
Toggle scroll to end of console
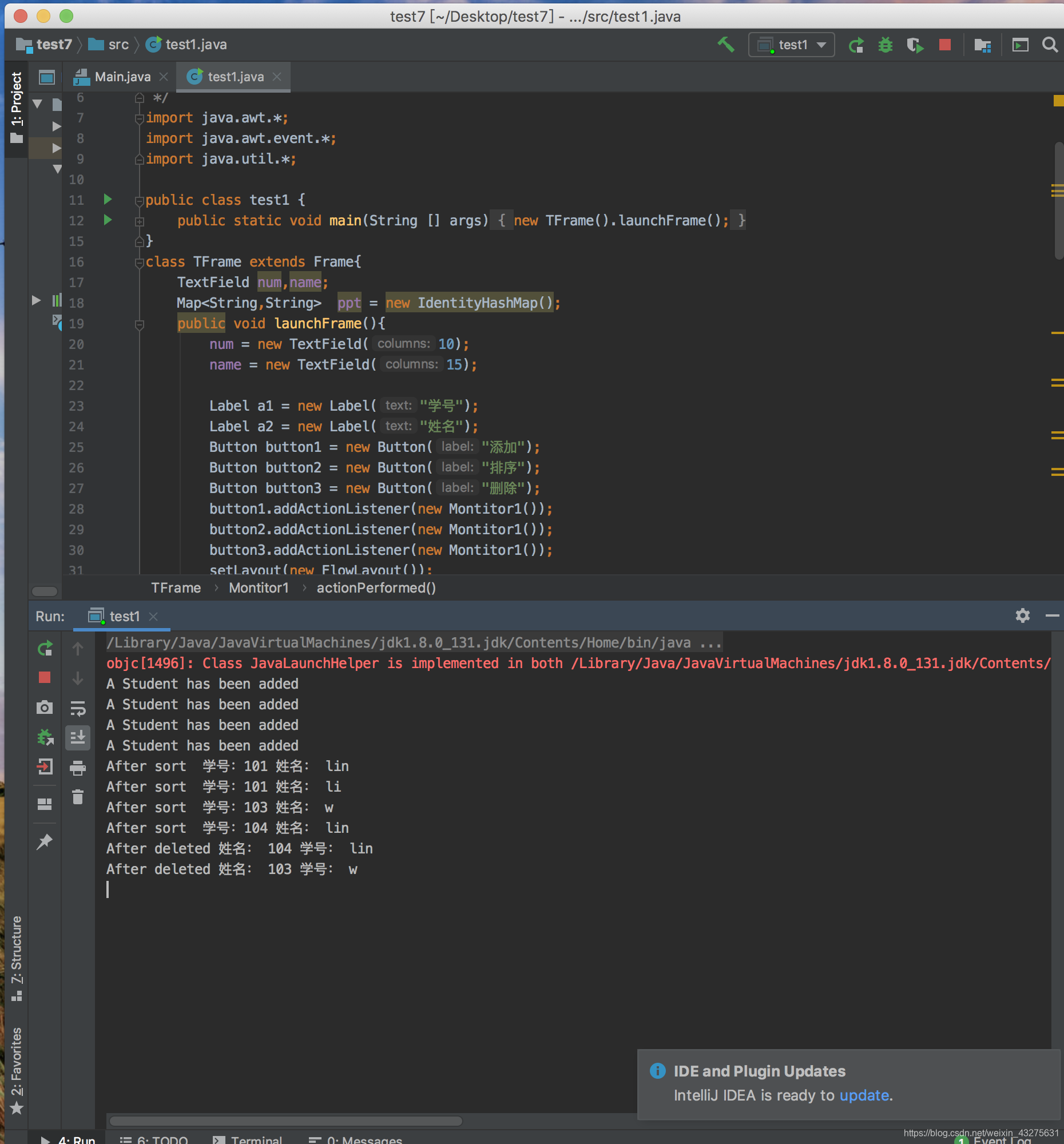click(x=78, y=737)
